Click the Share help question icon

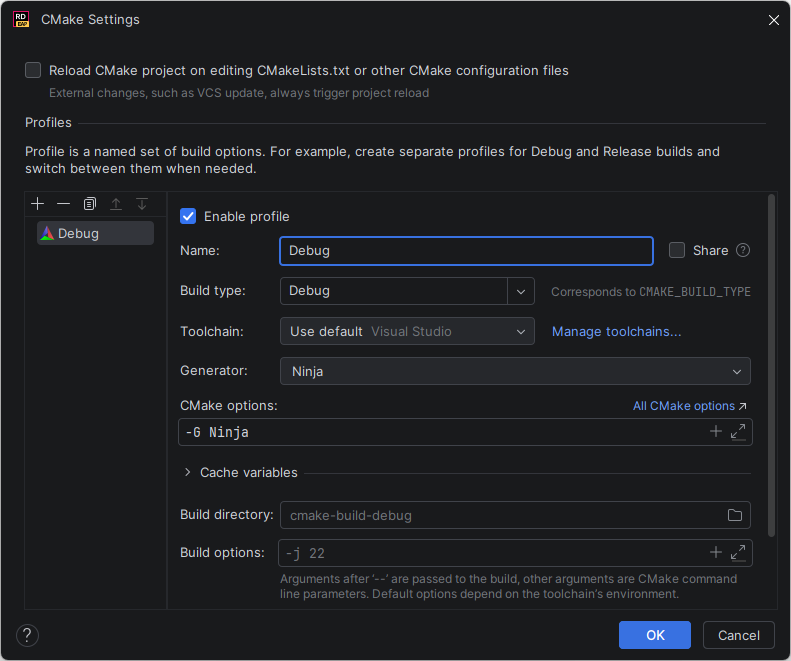coord(743,250)
